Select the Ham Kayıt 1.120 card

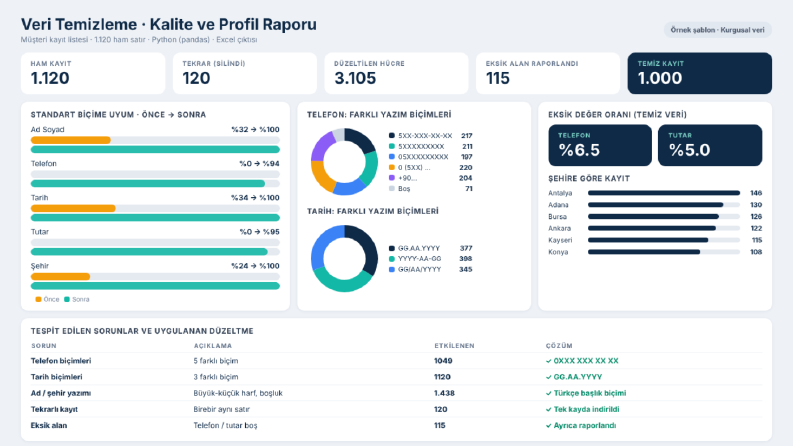[x=93, y=73]
